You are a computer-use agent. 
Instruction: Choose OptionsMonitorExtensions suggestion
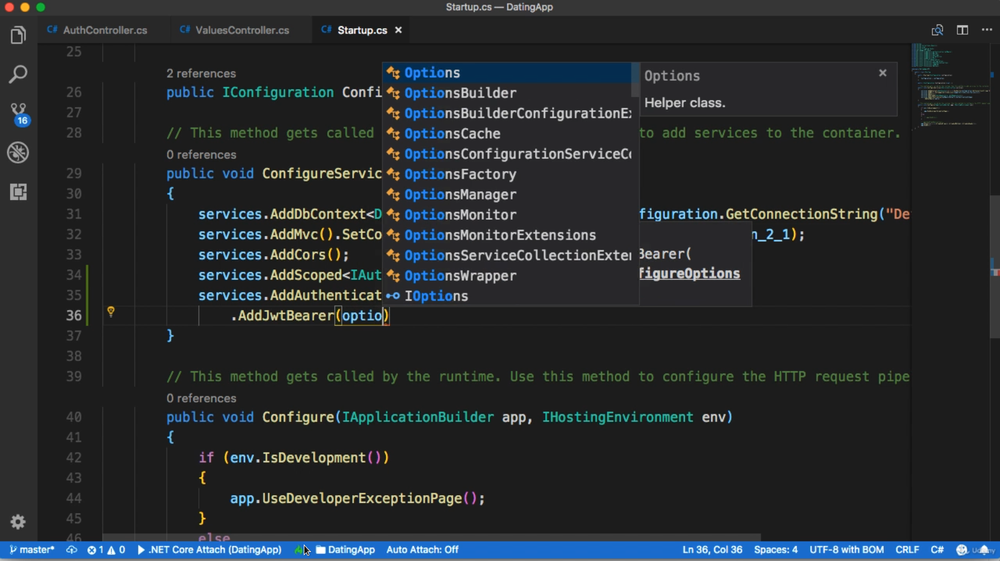coord(507,235)
